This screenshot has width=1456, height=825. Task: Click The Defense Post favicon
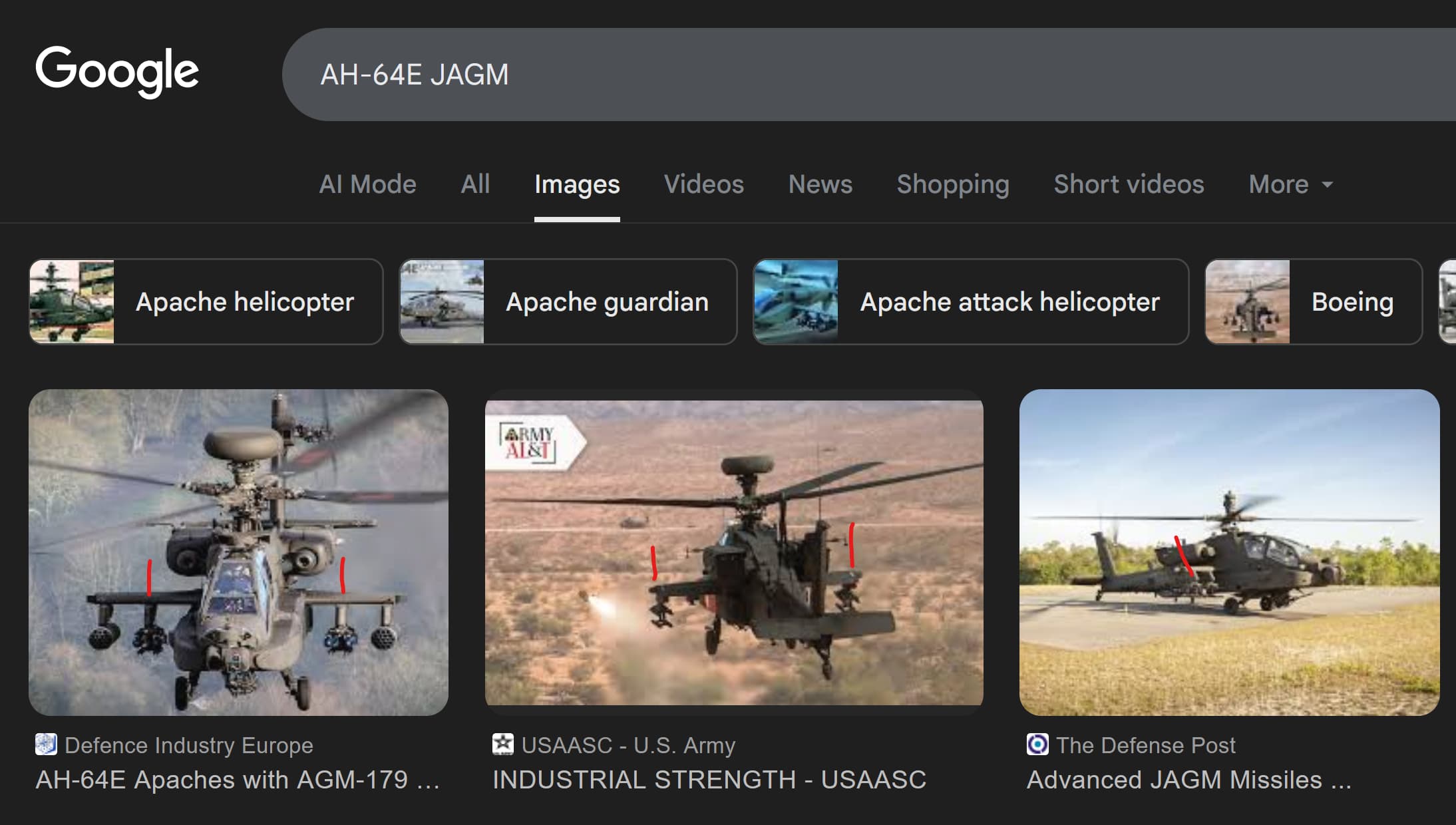pyautogui.click(x=1037, y=744)
